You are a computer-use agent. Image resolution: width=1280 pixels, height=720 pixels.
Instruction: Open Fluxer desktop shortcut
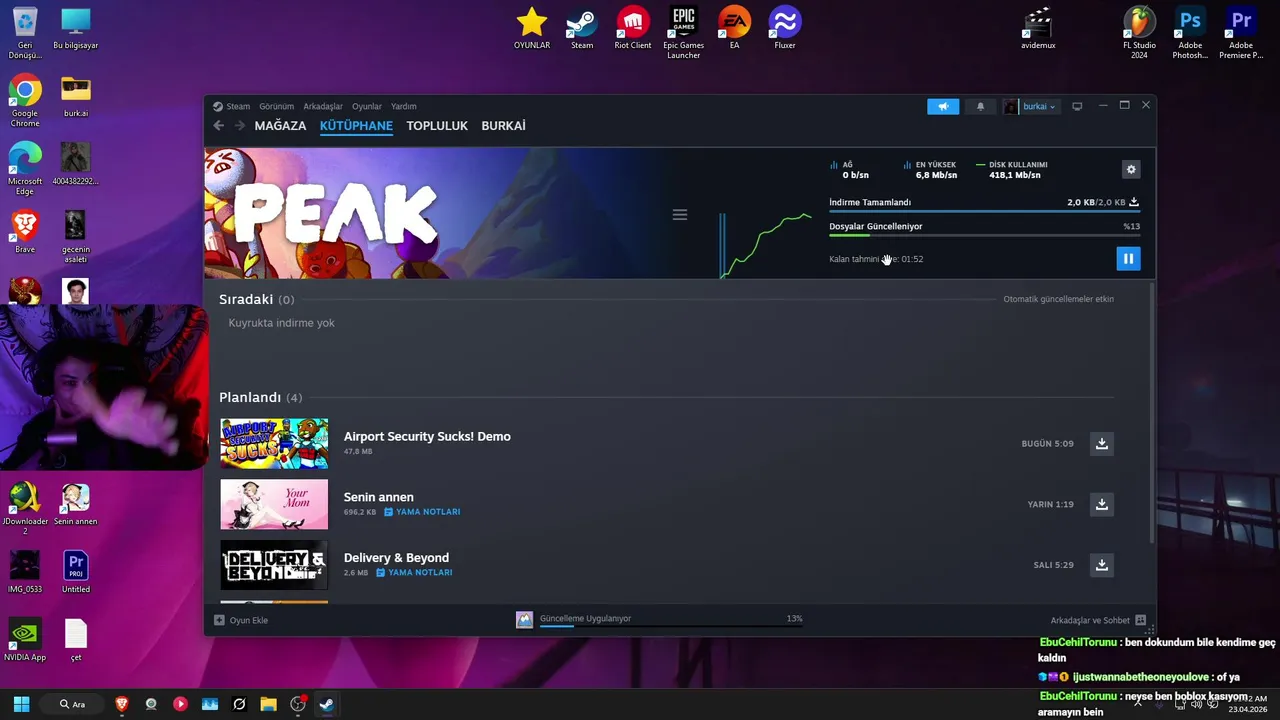pos(785,28)
